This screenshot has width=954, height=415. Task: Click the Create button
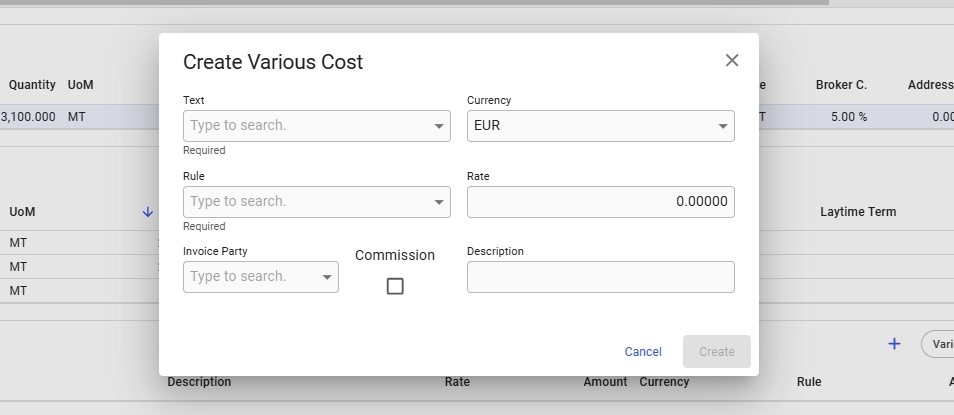click(716, 352)
